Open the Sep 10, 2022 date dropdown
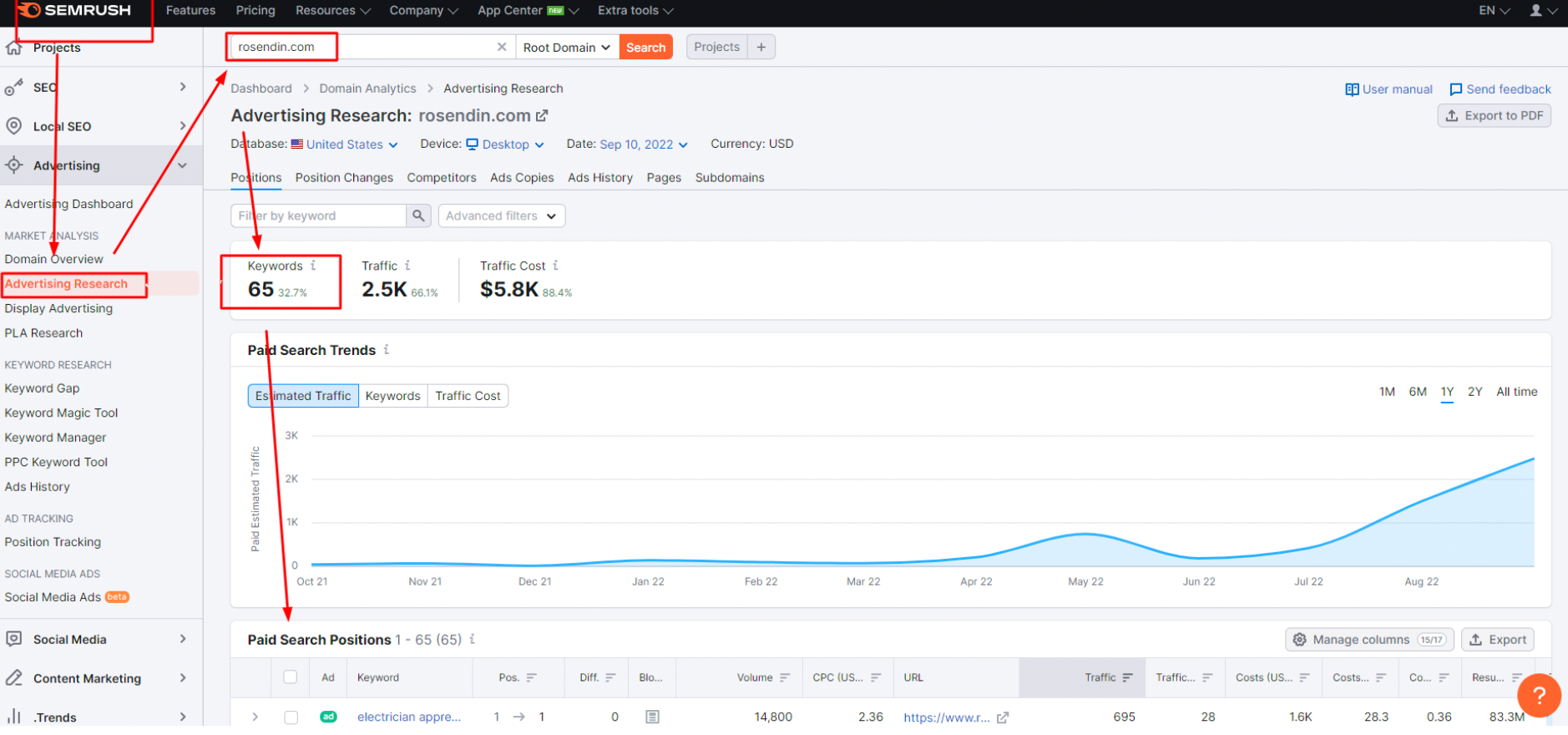The width and height of the screenshot is (1568, 735). pyautogui.click(x=644, y=144)
